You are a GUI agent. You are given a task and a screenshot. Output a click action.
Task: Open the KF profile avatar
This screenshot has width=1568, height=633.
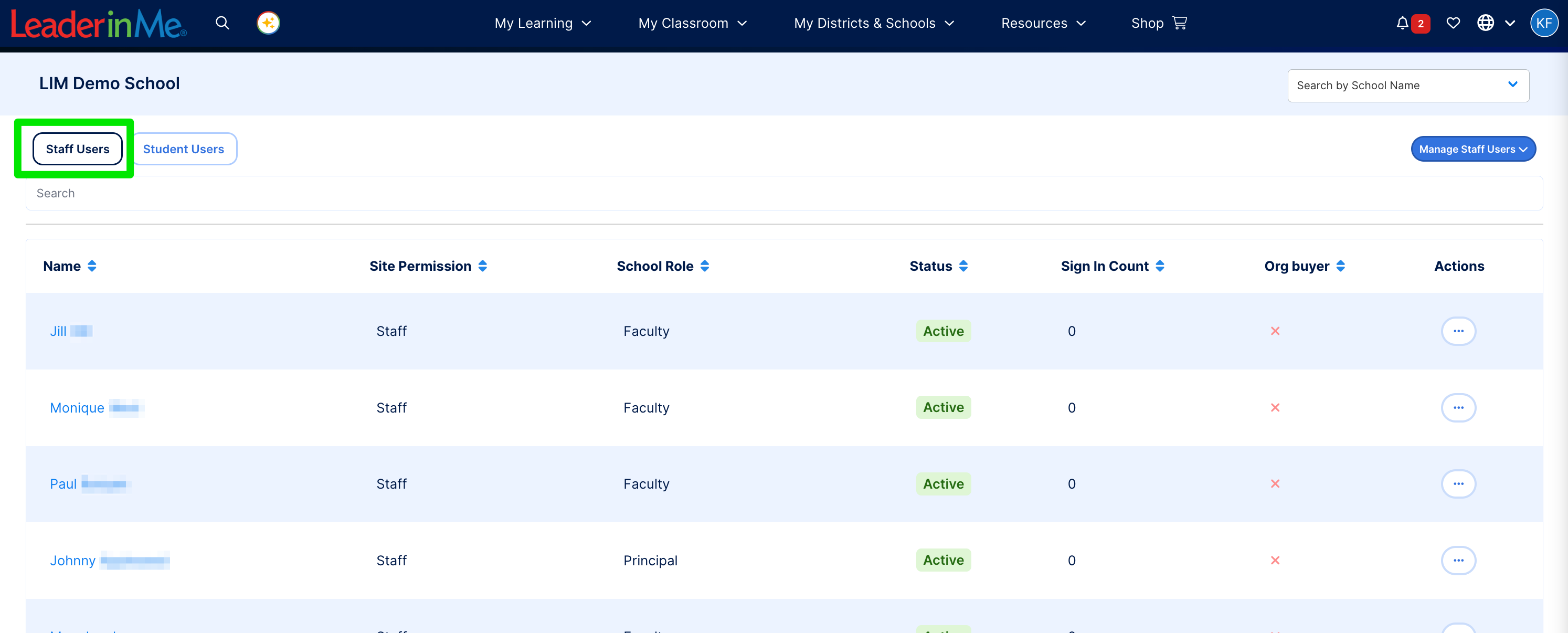coord(1544,23)
